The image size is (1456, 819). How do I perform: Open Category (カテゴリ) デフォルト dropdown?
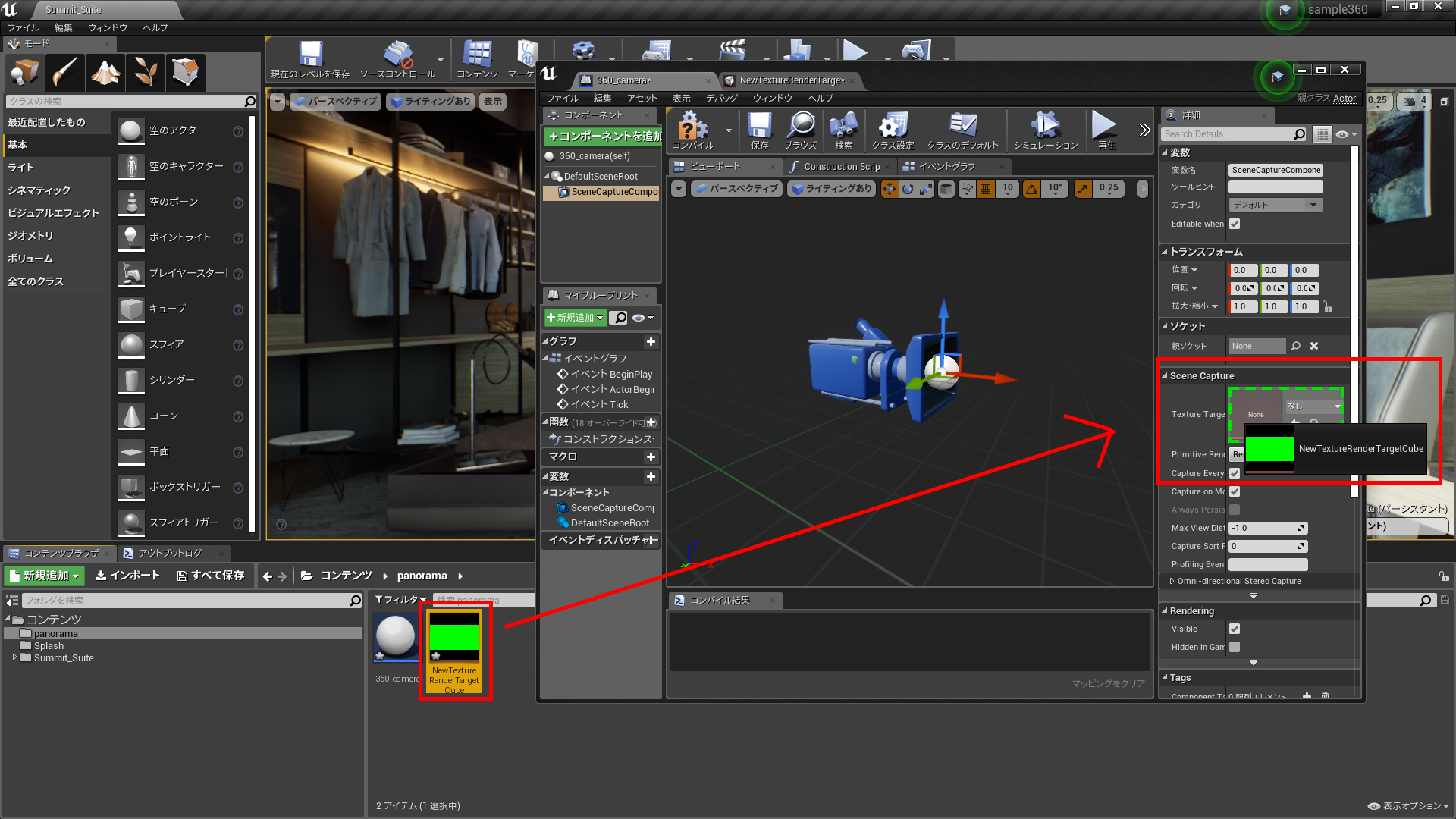1276,205
